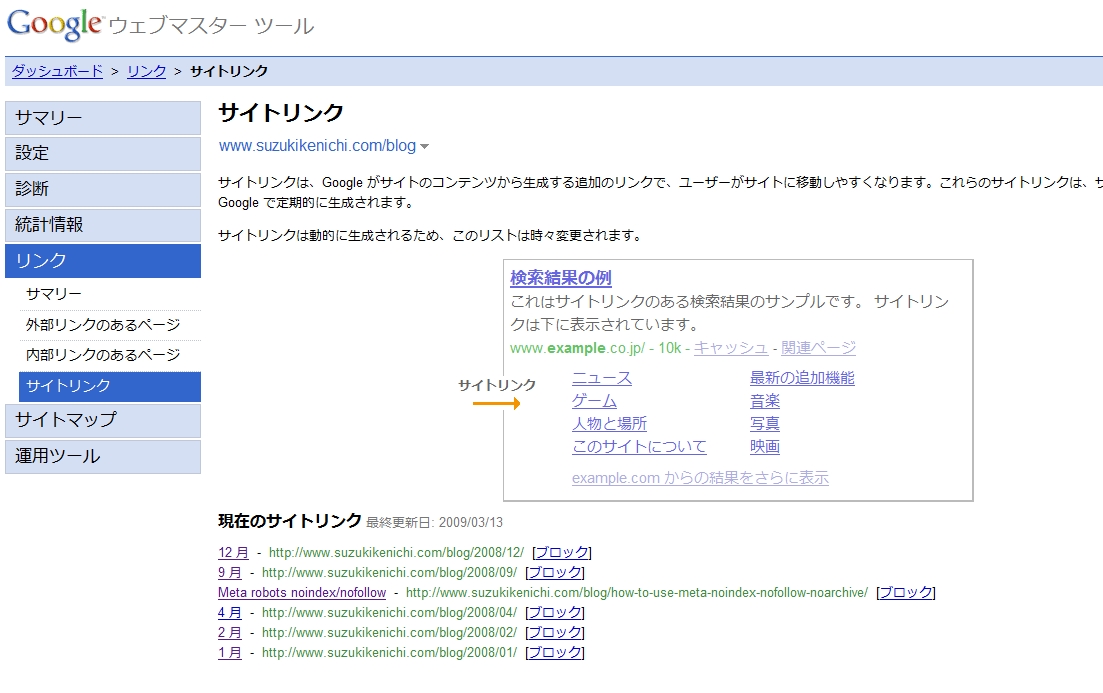This screenshot has height=693, width=1103.
Task: Open the 設定 sidebar section
Action: tap(103, 153)
